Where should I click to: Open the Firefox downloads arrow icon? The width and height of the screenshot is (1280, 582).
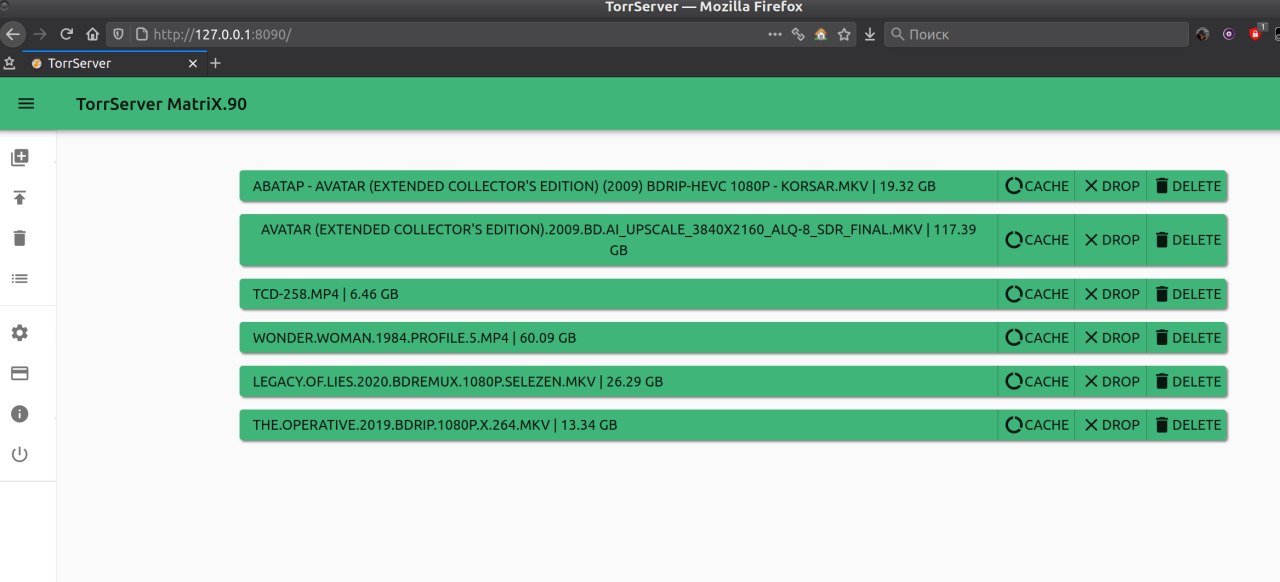click(x=870, y=34)
